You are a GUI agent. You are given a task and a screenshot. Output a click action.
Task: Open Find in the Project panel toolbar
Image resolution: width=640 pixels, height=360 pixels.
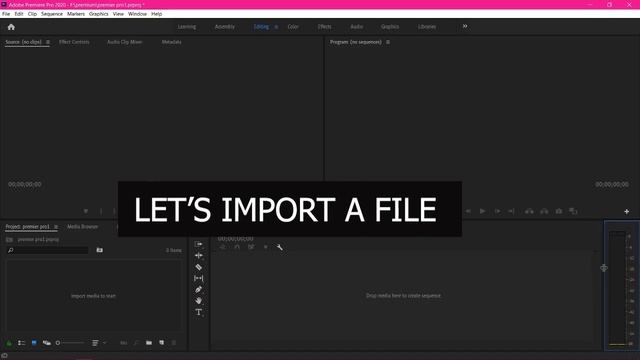click(136, 343)
